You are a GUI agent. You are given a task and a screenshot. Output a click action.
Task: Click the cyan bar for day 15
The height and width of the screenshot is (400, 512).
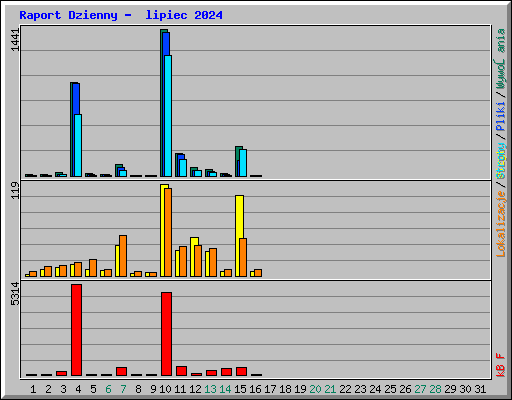pos(243,163)
